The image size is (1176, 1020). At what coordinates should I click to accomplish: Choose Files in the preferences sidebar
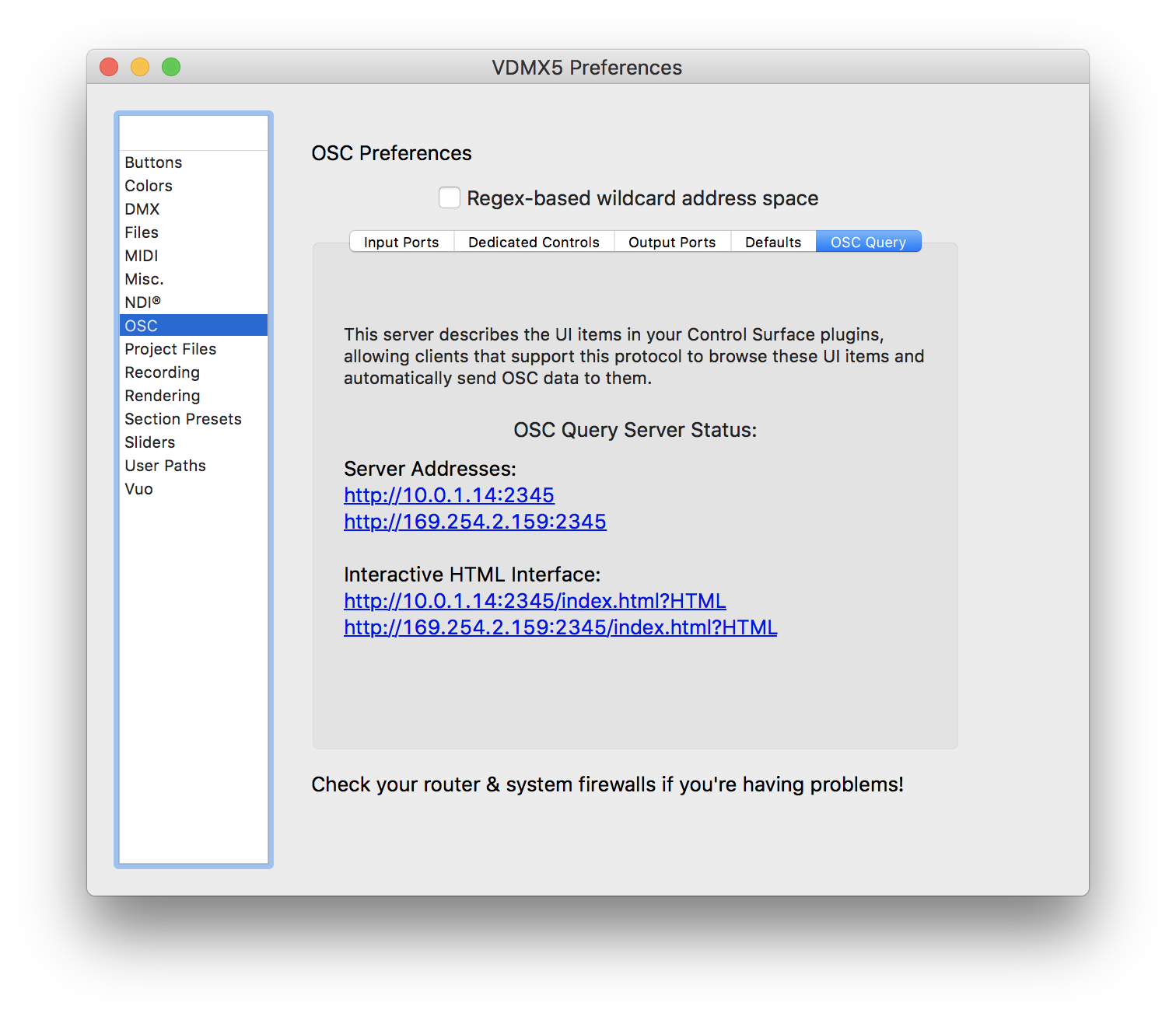(194, 232)
